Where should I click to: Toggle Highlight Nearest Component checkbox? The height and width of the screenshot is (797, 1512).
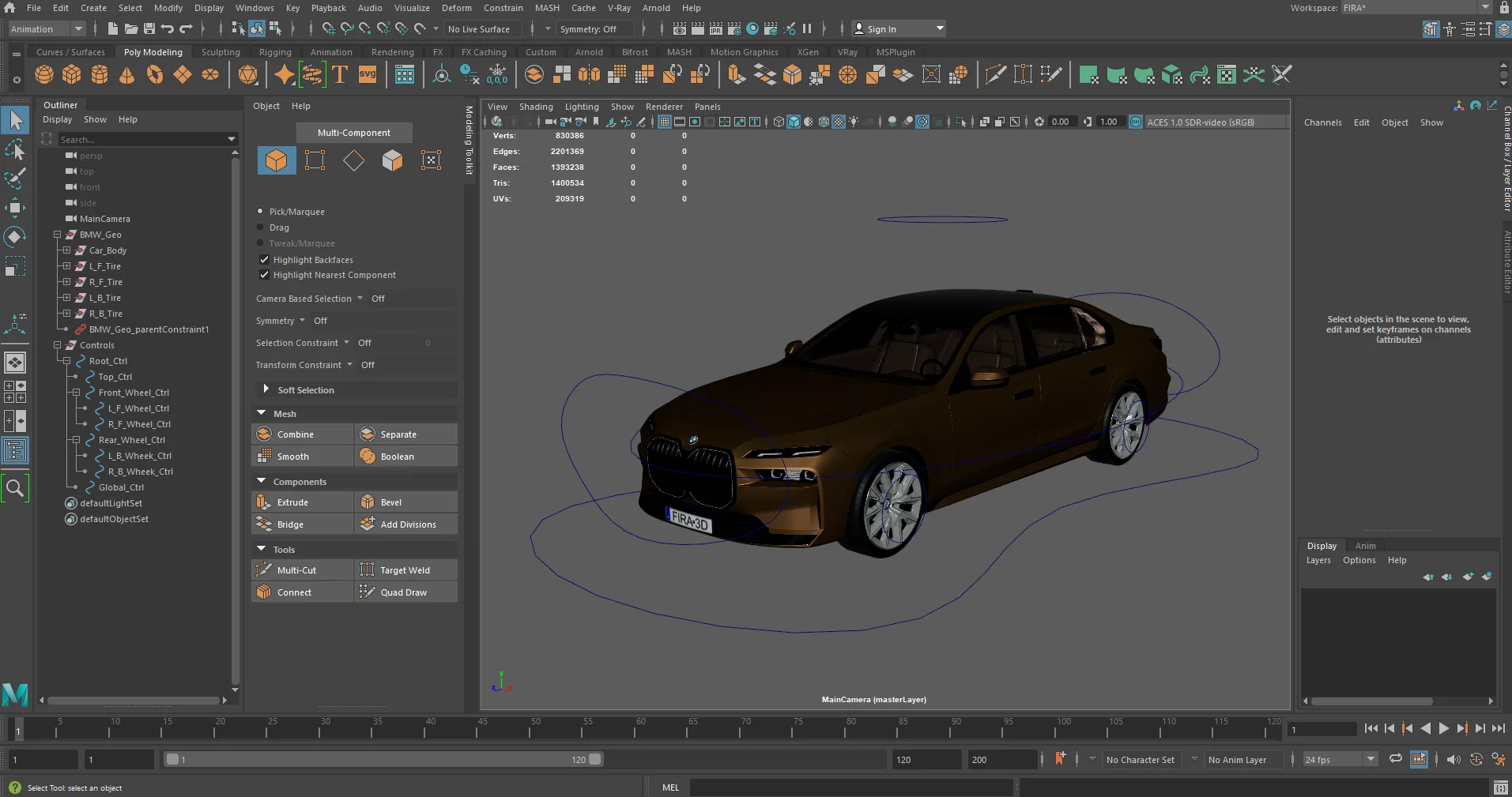(265, 275)
